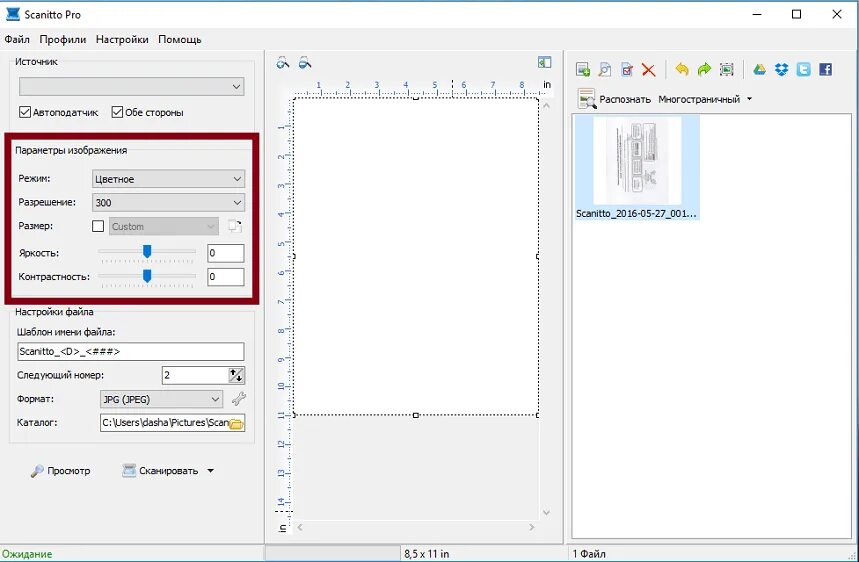Browse the catalog with the folder icon
Image resolution: width=859 pixels, height=562 pixels.
236,423
